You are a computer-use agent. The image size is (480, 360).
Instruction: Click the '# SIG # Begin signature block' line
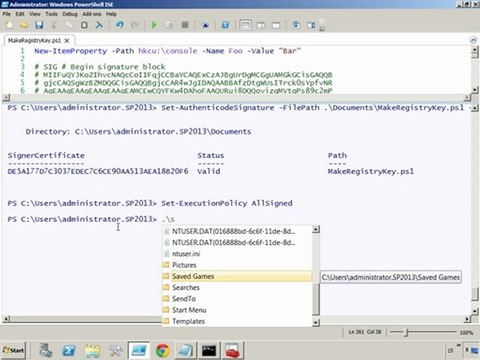pyautogui.click(x=100, y=67)
